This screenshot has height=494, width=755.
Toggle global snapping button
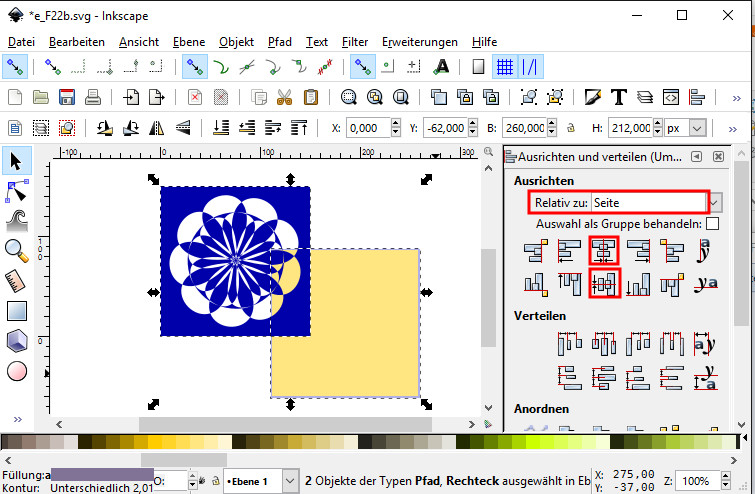pyautogui.click(x=15, y=66)
